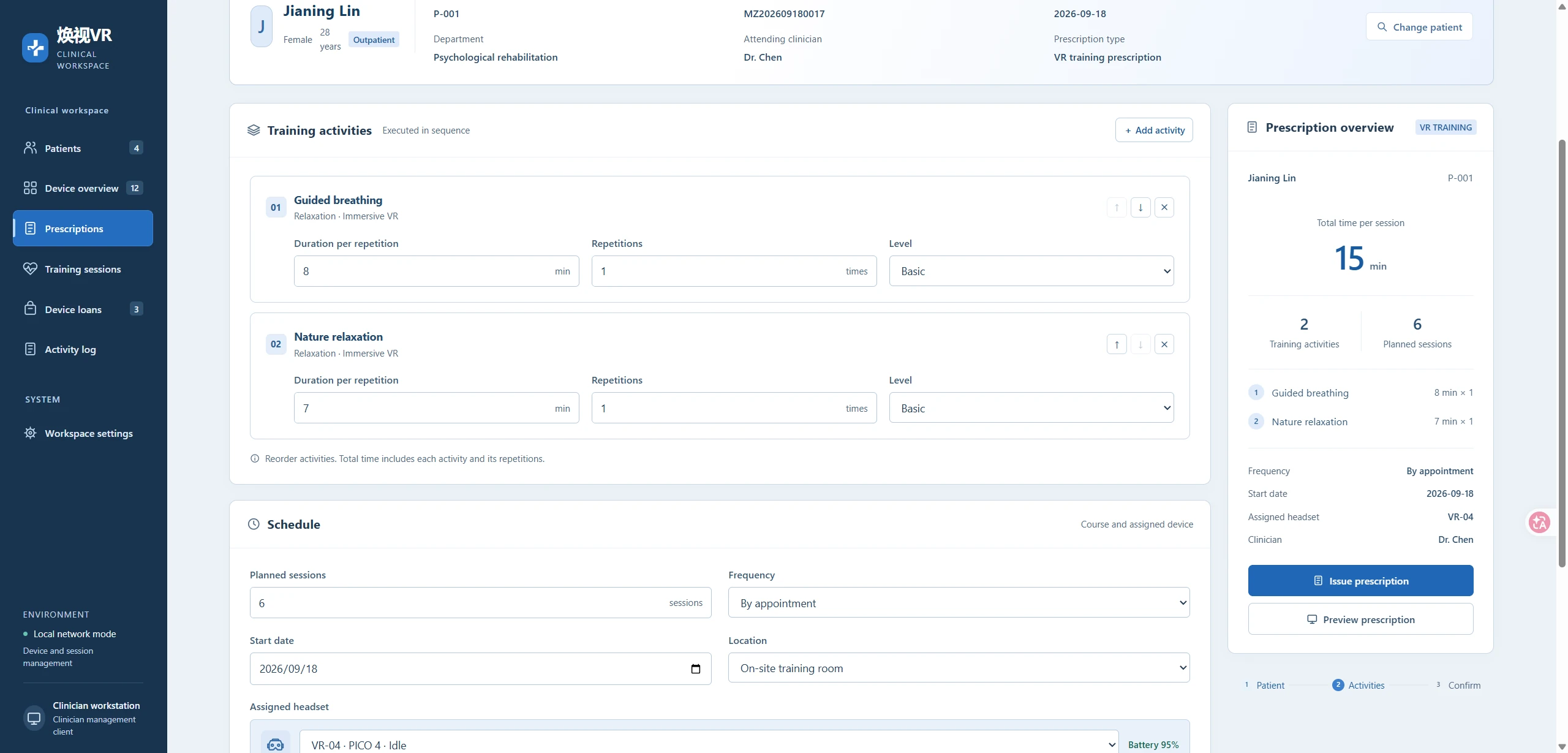Click Nature relaxation duration field
The width and height of the screenshot is (1568, 753).
click(x=436, y=408)
